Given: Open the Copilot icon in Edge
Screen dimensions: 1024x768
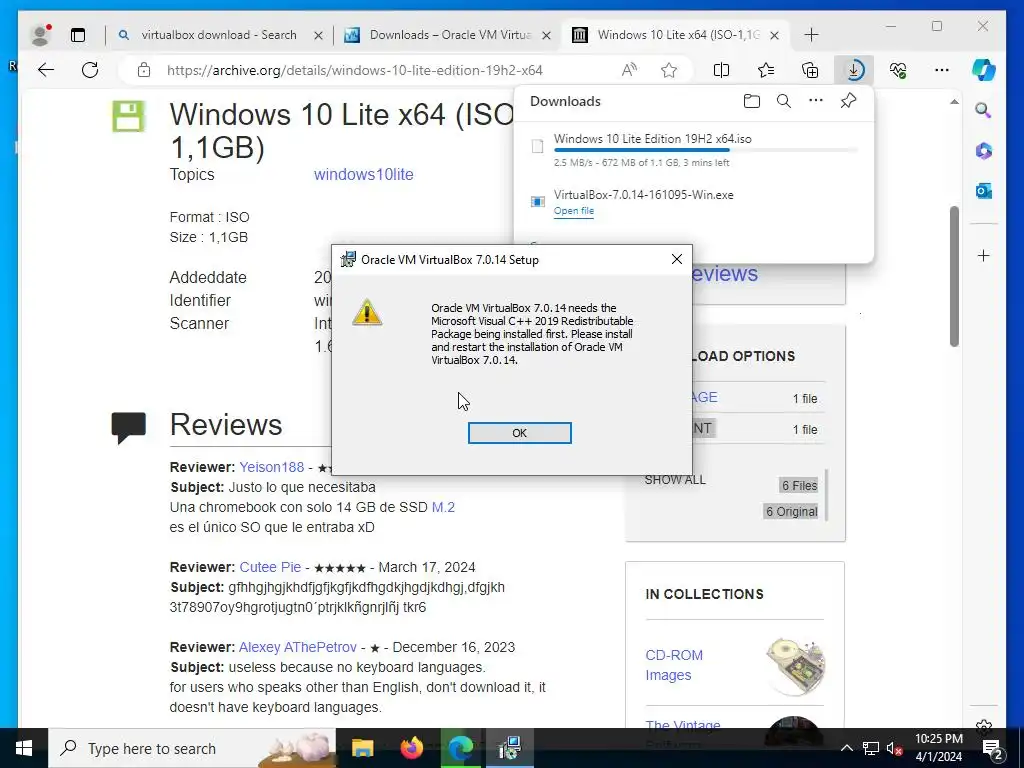Looking at the screenshot, I should click(984, 70).
